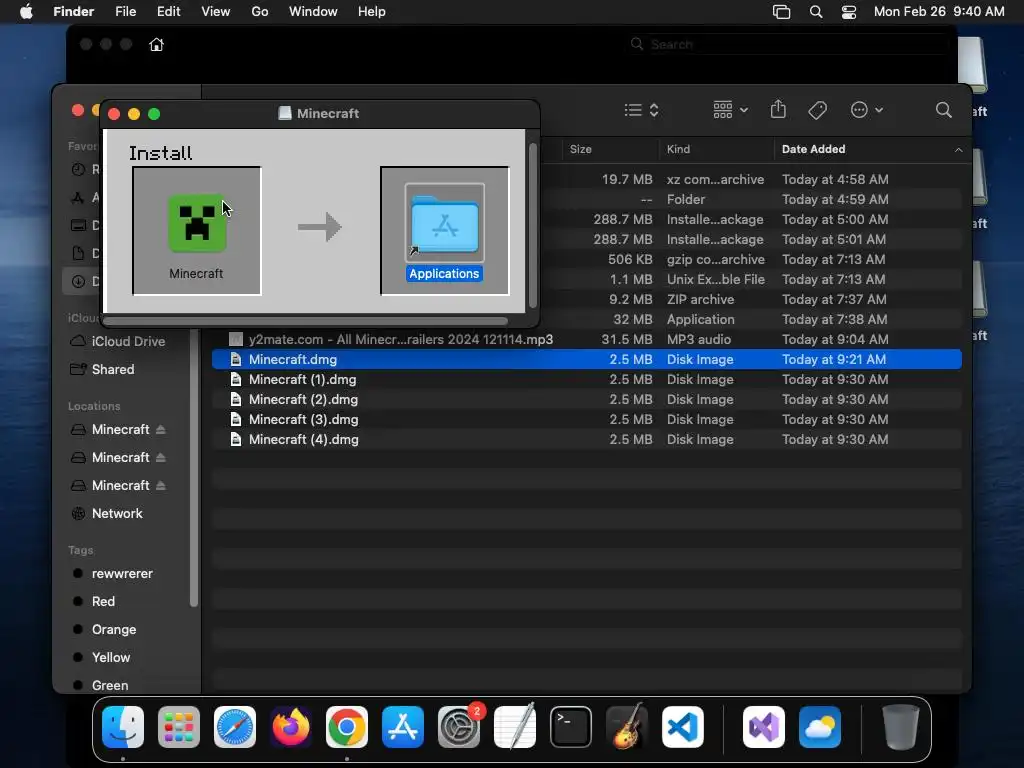Open the File menu

click(x=125, y=12)
